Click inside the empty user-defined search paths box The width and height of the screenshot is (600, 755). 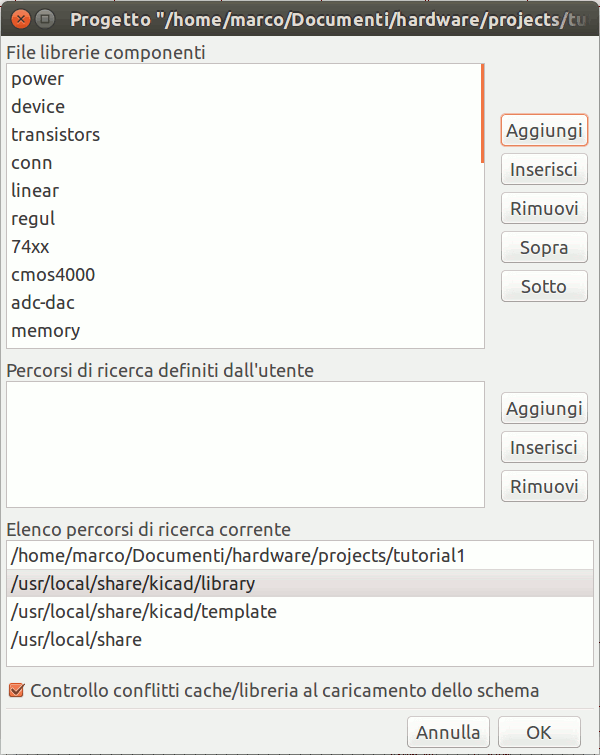tap(245, 444)
